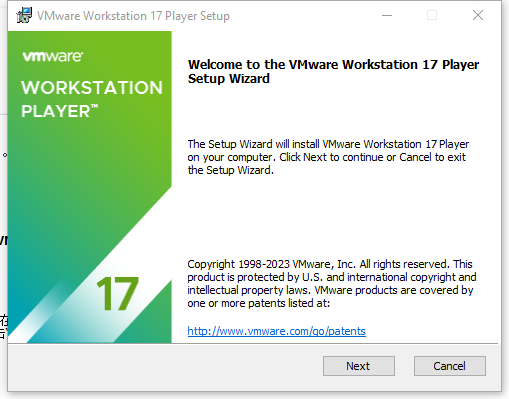
Task: Click the greyed-out maximize button
Action: point(432,15)
